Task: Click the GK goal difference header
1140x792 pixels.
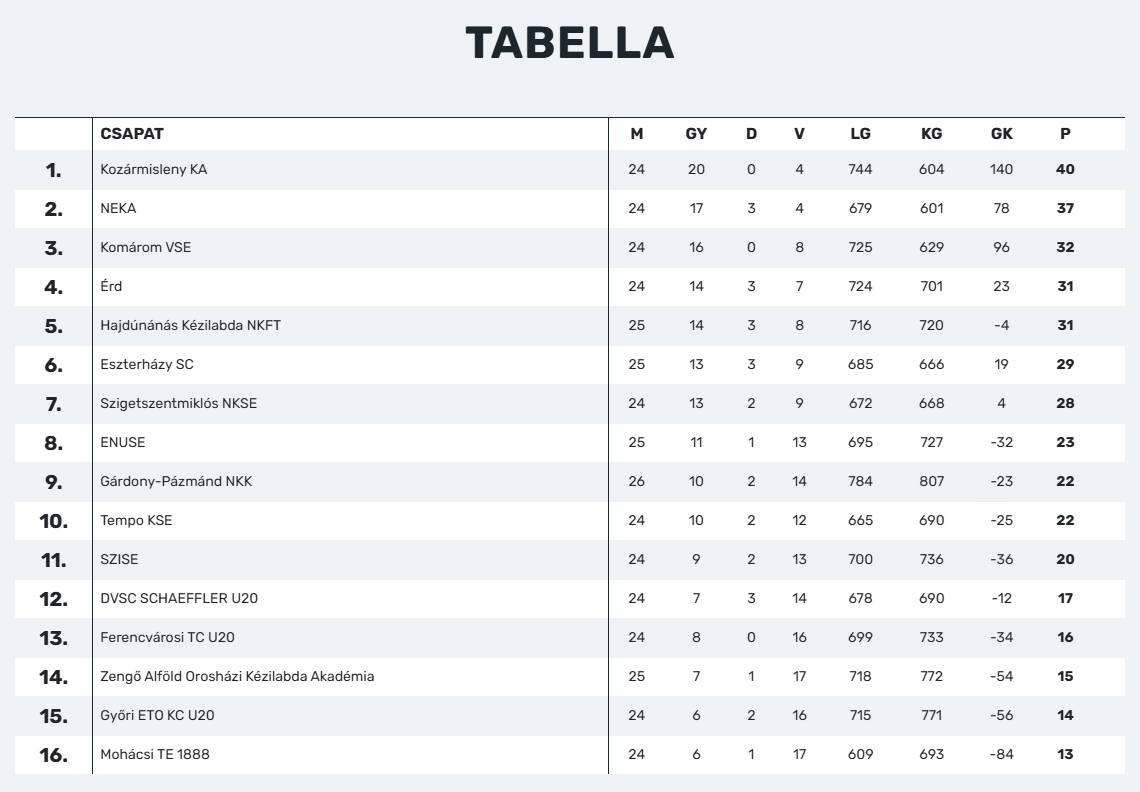Action: pos(1001,134)
